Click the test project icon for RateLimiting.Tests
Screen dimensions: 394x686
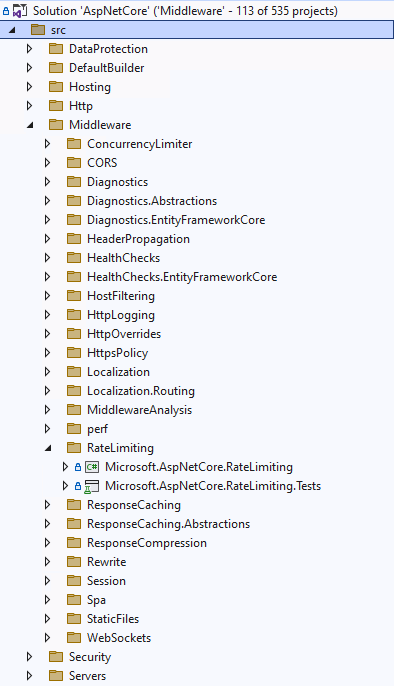pos(92,486)
